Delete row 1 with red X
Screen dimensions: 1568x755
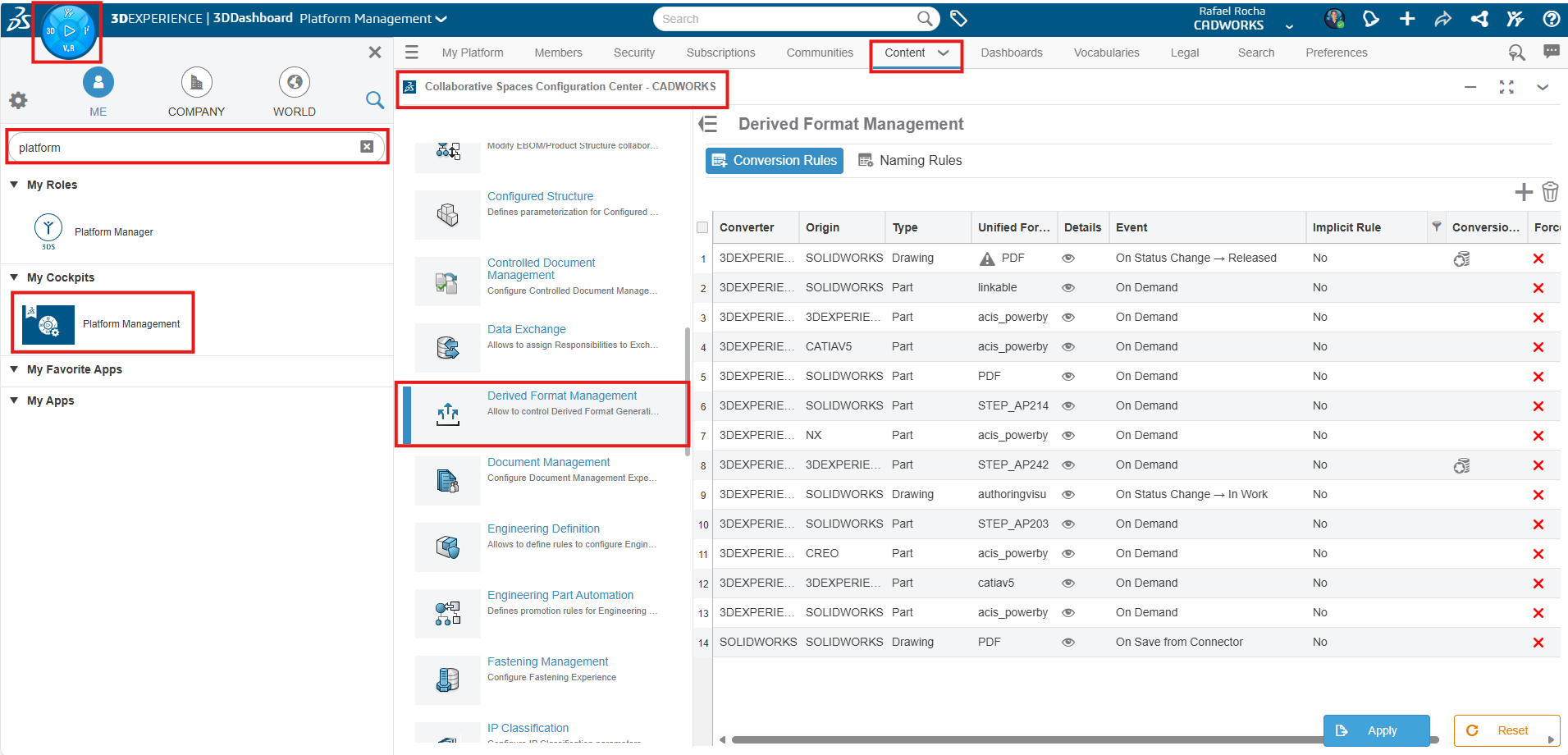pyautogui.click(x=1538, y=259)
